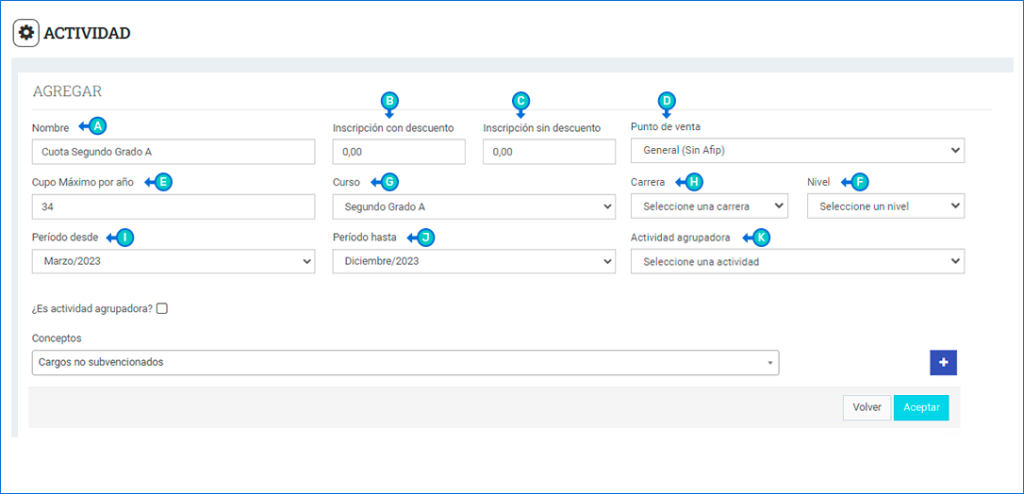Viewport: 1024px width, 494px height.
Task: Click the circled D marker above Punto de venta
Action: [x=666, y=100]
